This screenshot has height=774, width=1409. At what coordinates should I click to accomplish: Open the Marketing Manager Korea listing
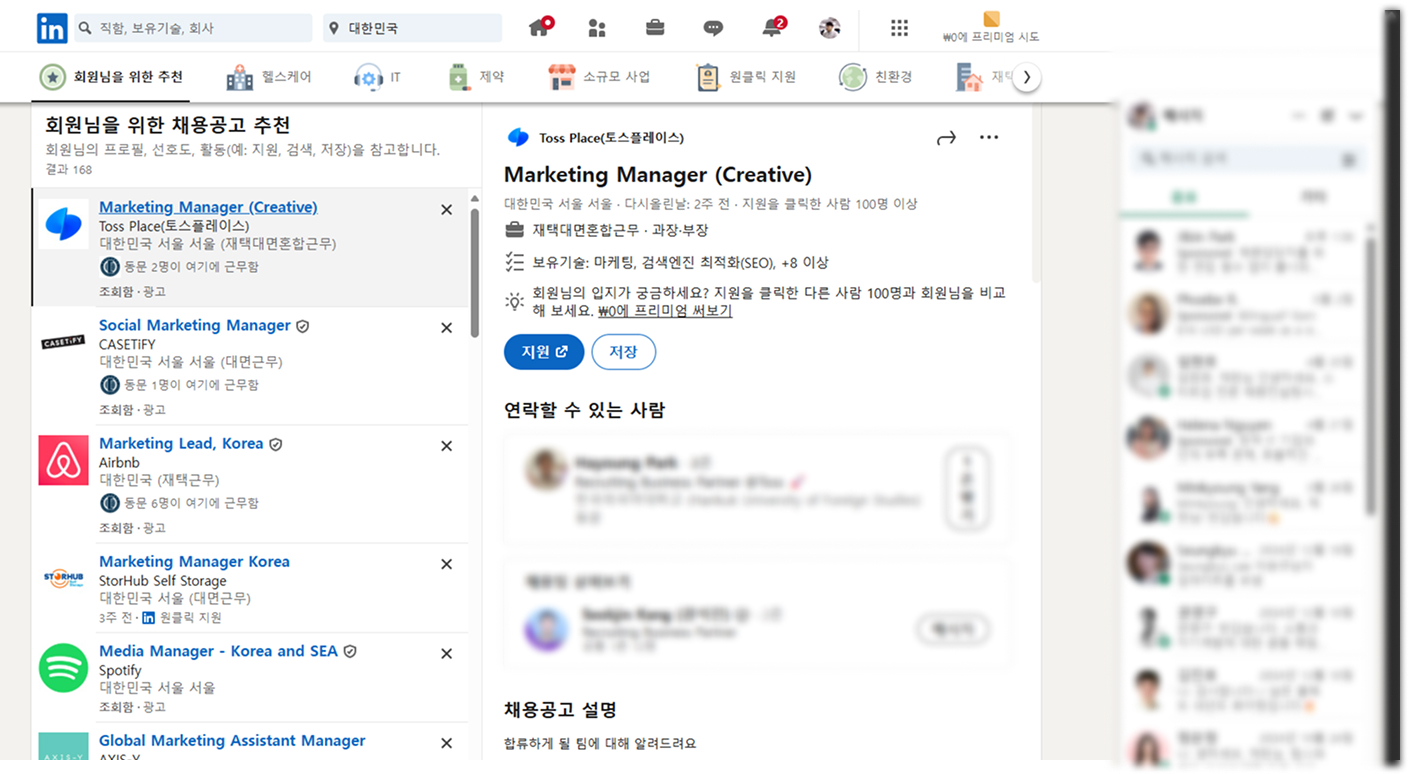coord(194,561)
